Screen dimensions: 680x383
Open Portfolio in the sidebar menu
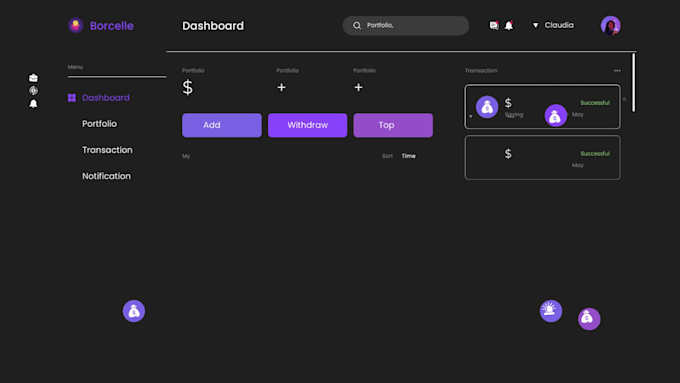coord(99,124)
